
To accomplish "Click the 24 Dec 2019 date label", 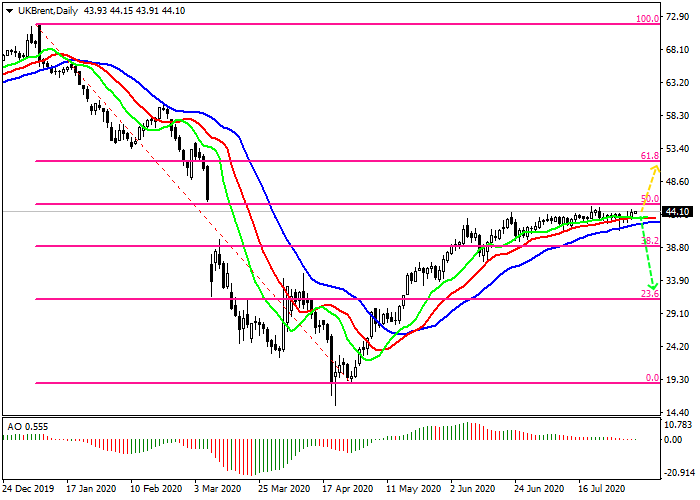I will (28, 489).
